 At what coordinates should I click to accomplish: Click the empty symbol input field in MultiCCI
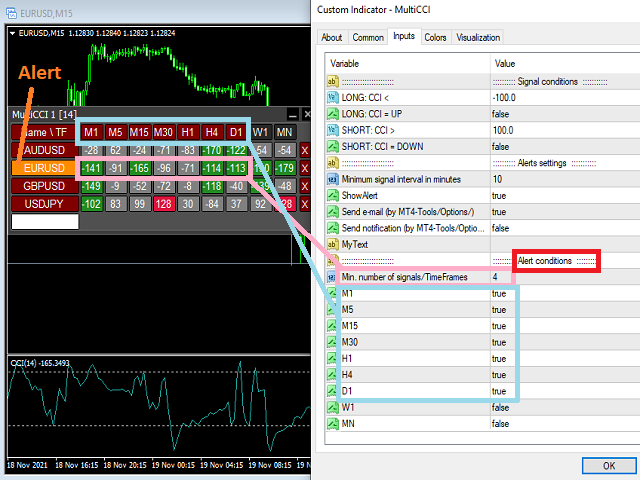[x=44, y=222]
